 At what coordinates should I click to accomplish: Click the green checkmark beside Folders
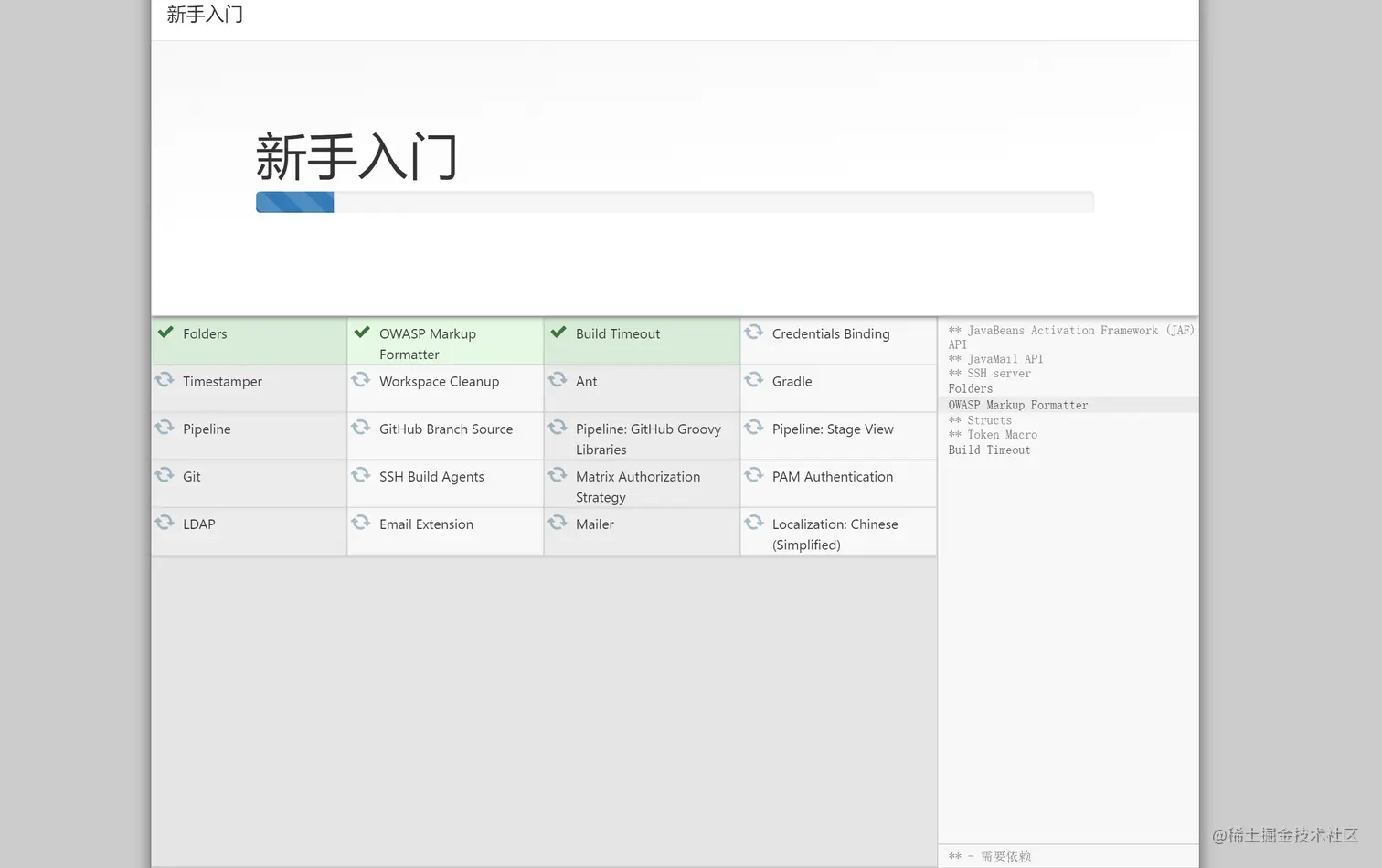pyautogui.click(x=165, y=333)
